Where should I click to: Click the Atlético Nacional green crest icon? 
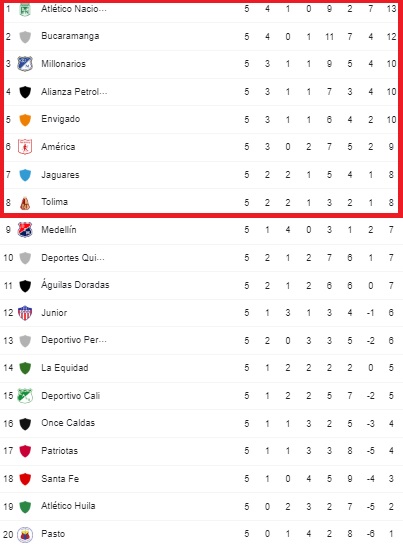(25, 9)
